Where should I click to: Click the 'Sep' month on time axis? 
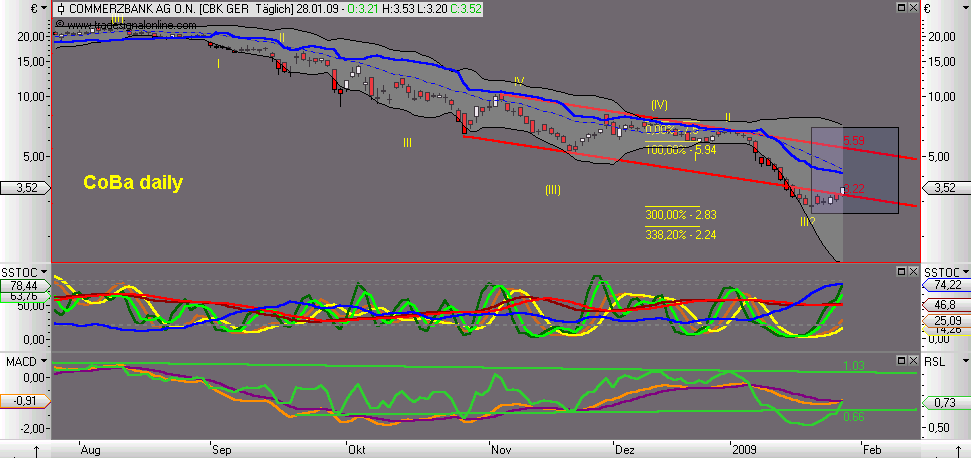[220, 450]
